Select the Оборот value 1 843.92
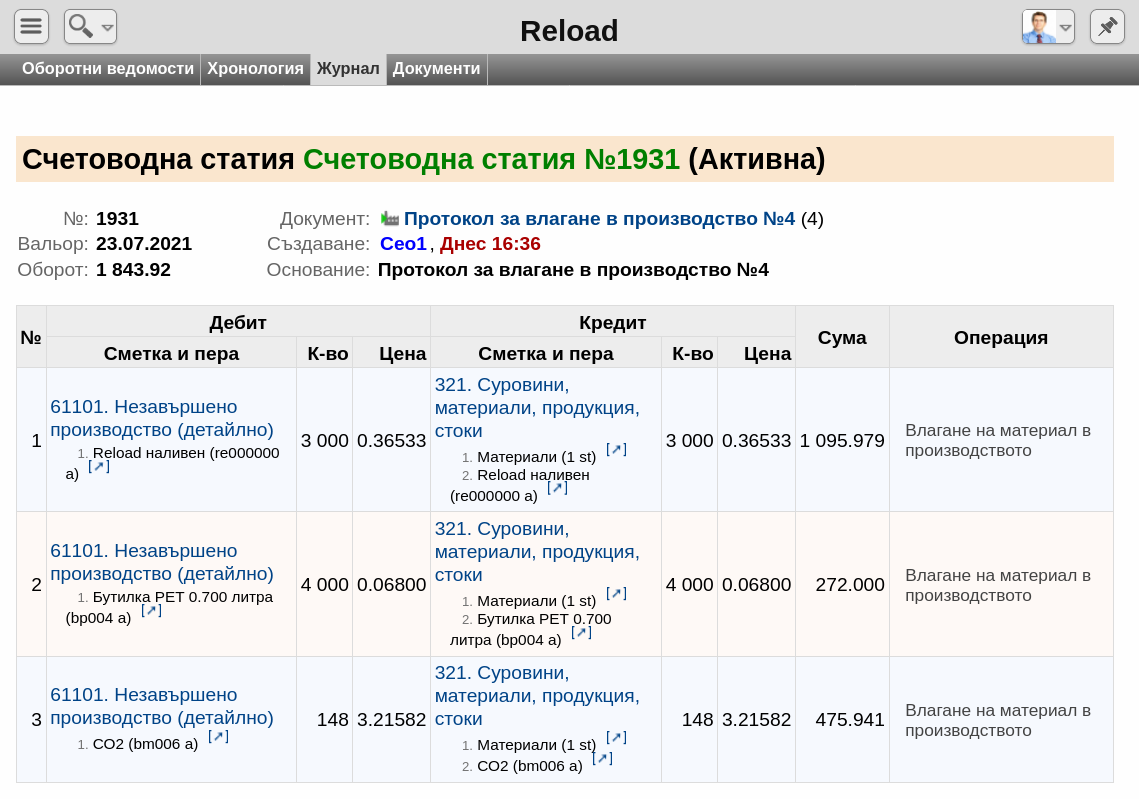The width and height of the screenshot is (1139, 799). point(133,269)
